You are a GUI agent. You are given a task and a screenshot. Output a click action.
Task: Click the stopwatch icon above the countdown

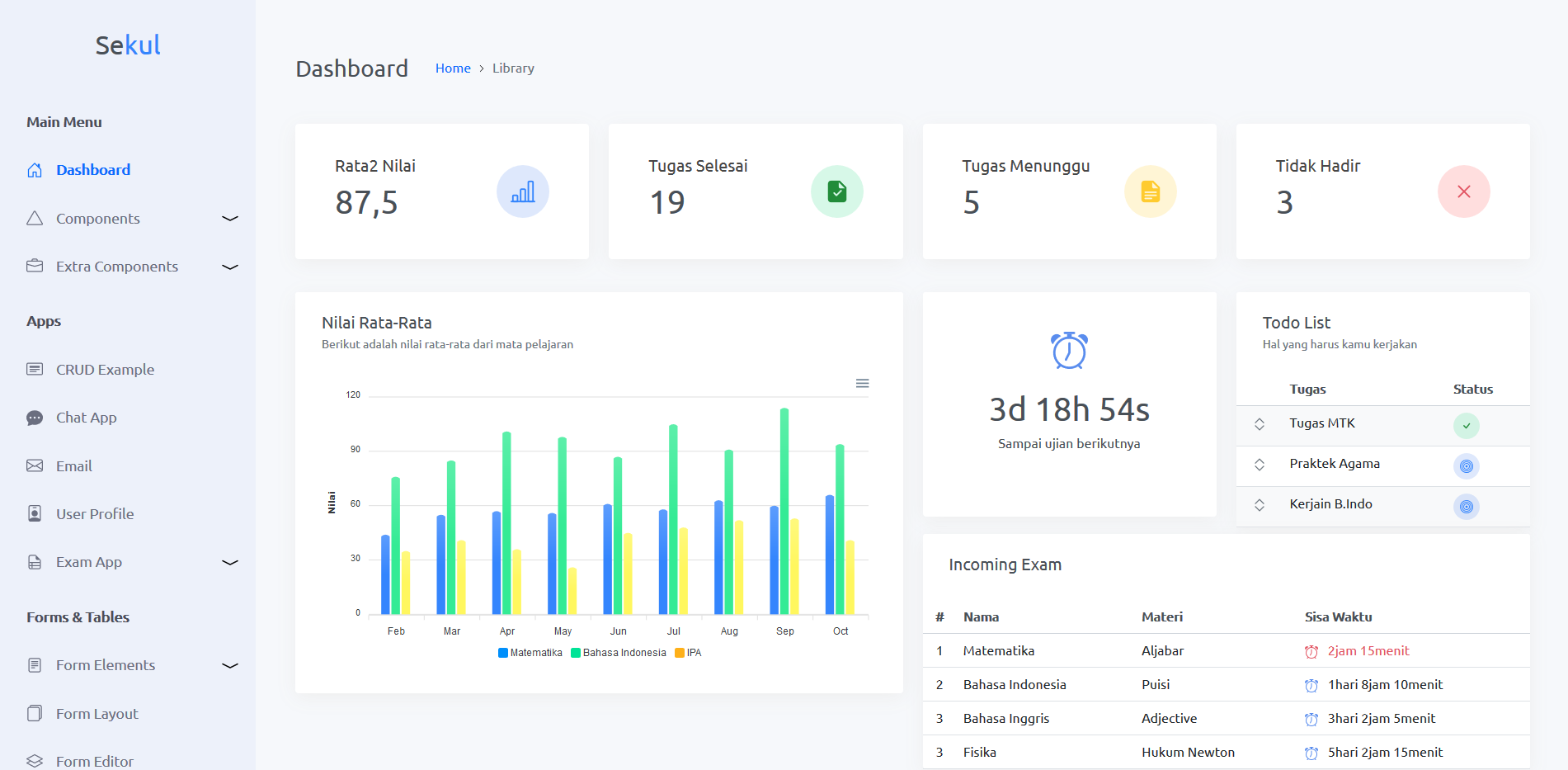(1069, 350)
